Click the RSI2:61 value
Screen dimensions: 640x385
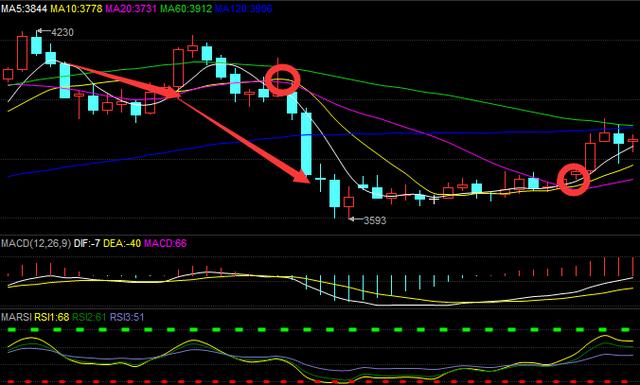[89, 317]
